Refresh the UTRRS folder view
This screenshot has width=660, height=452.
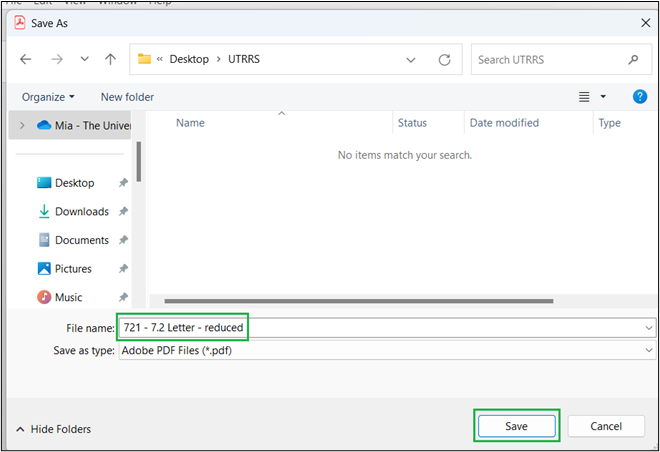(x=444, y=60)
